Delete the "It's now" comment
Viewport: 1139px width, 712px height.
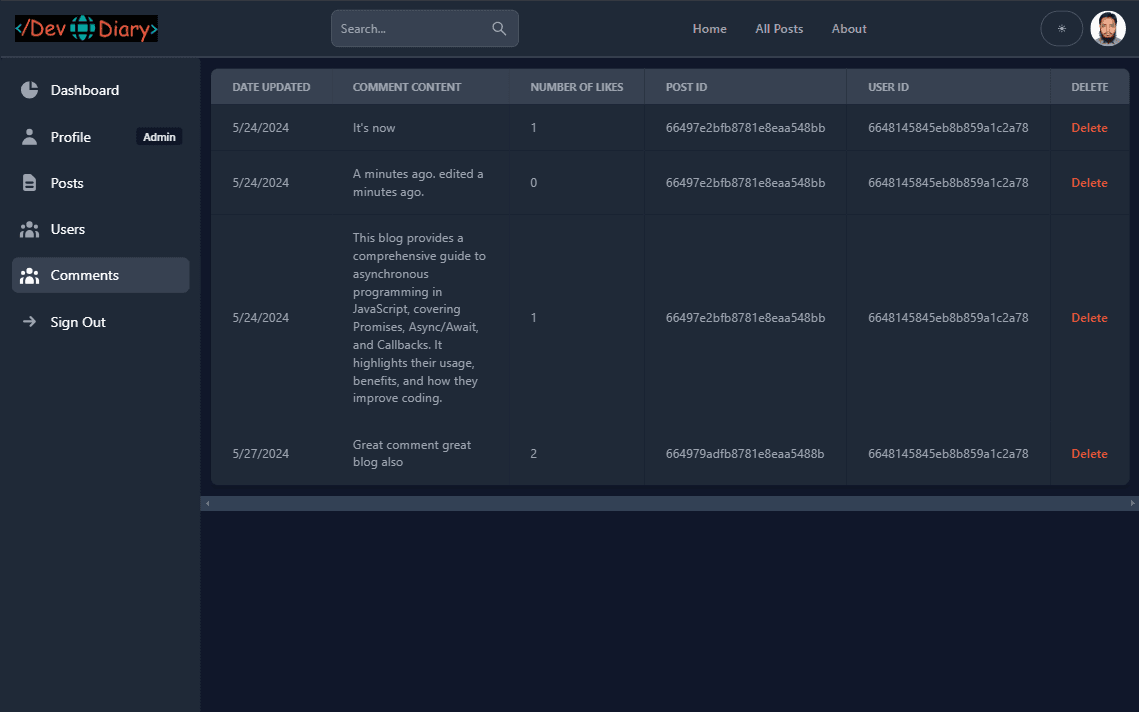tap(1089, 128)
